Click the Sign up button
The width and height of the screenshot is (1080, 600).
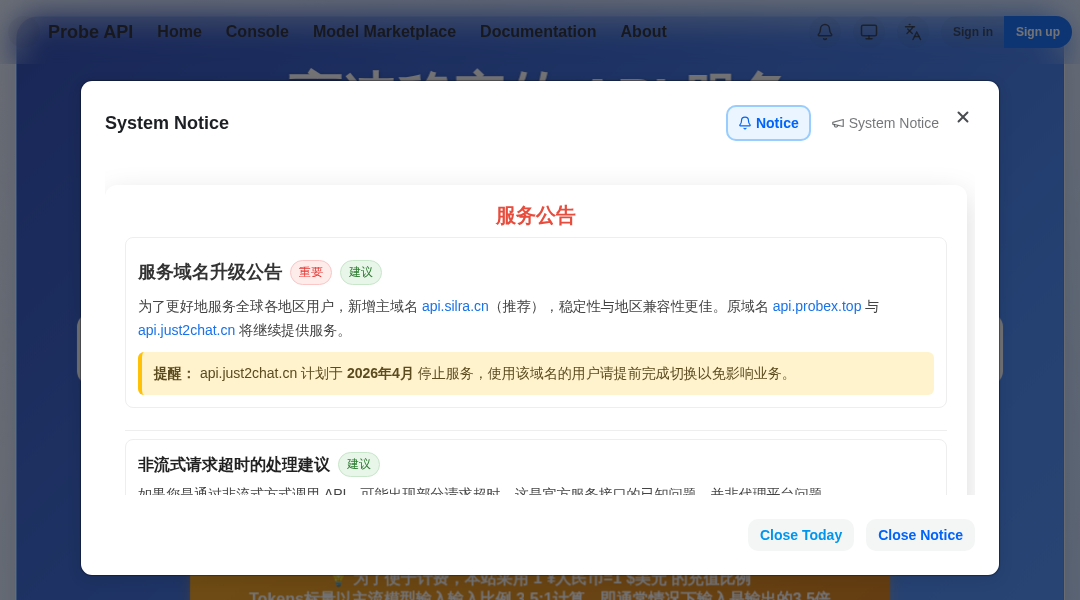click(x=1037, y=32)
